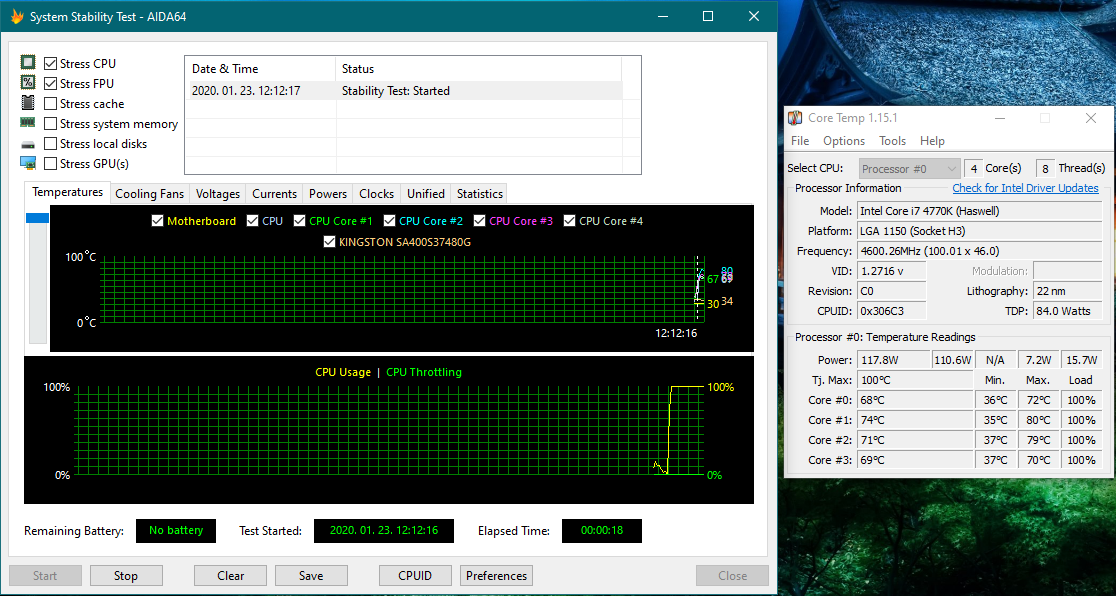Image resolution: width=1116 pixels, height=596 pixels.
Task: Click the CPU Throttling graph label
Action: coord(423,372)
